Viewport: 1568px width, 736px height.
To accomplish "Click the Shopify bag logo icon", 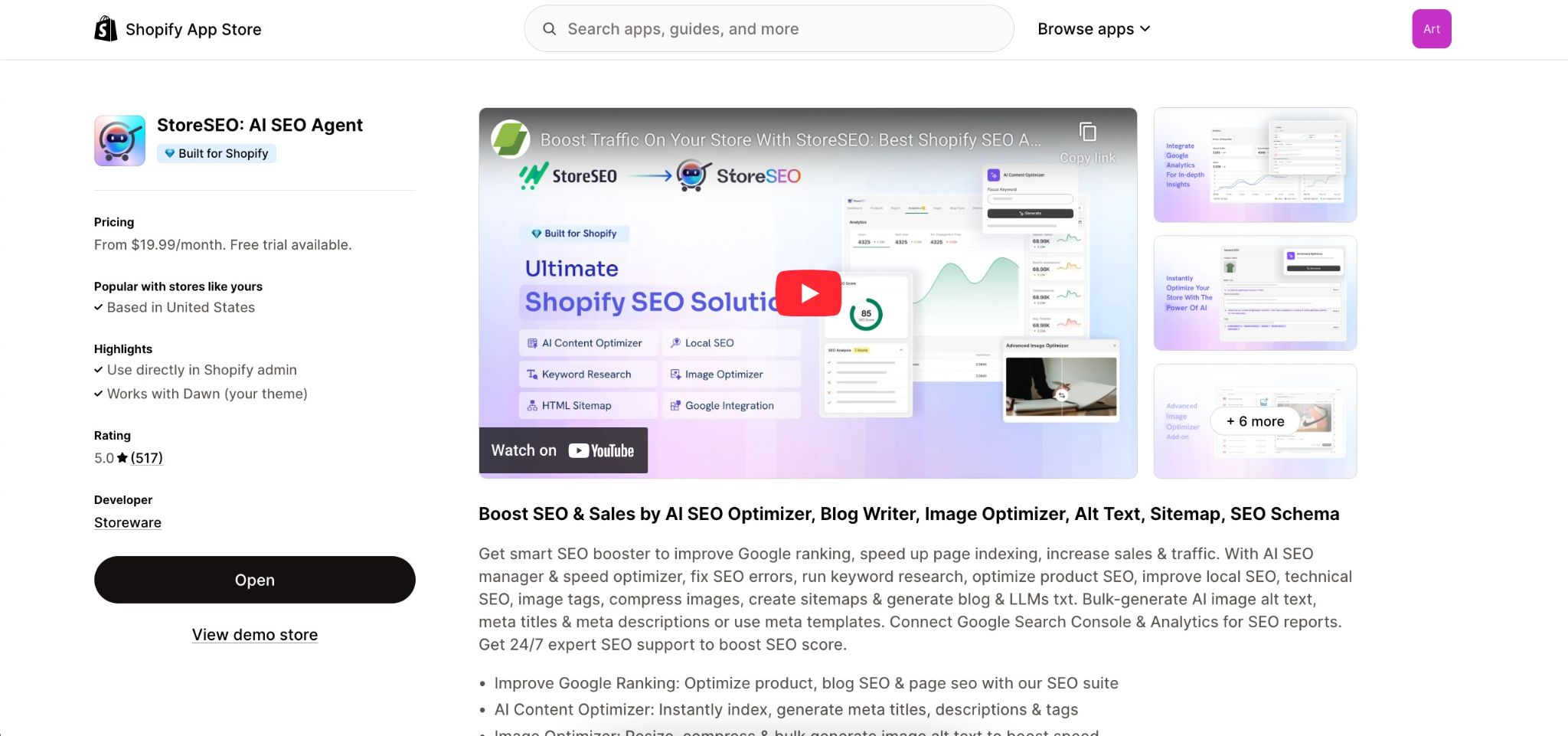I will click(106, 29).
